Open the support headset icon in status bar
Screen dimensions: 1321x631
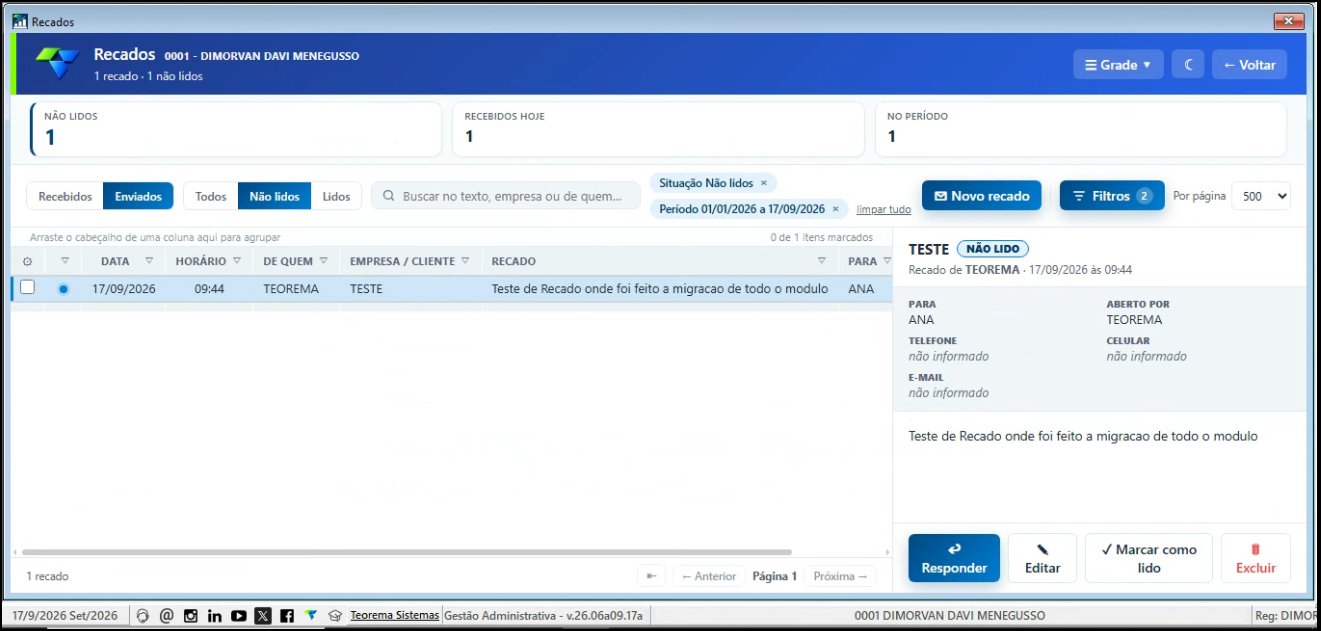click(x=143, y=616)
